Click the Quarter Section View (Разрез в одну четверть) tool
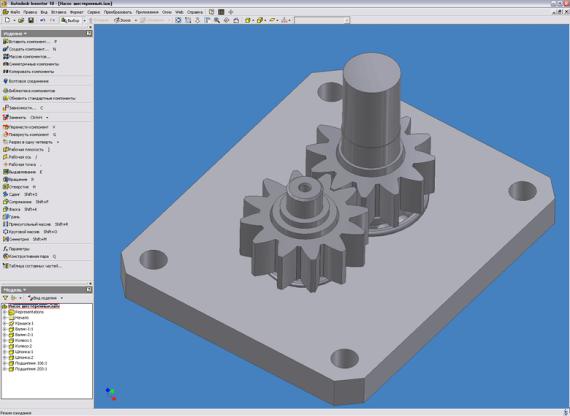The height and width of the screenshot is (416, 570). point(28,142)
